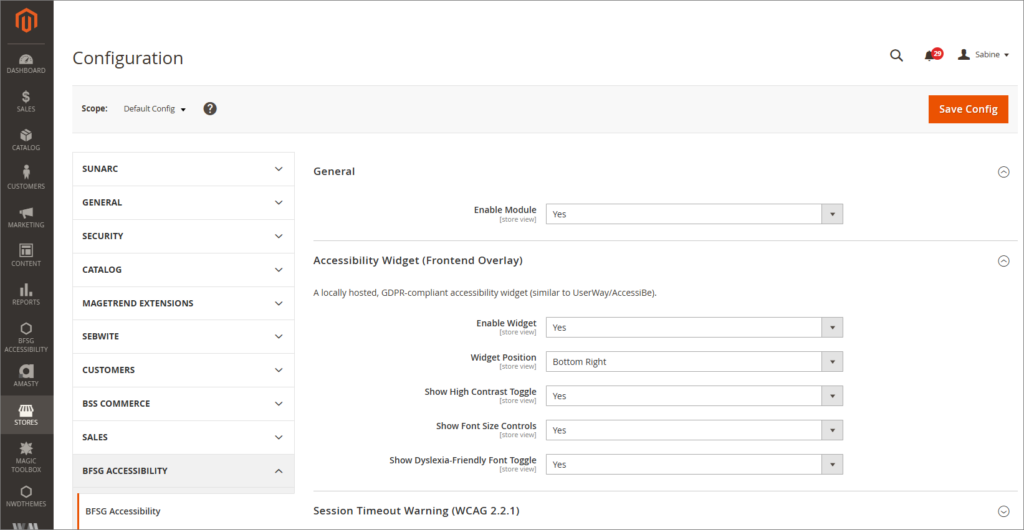Expand Session Timeout Warning section icon
1024x530 pixels.
[1004, 511]
